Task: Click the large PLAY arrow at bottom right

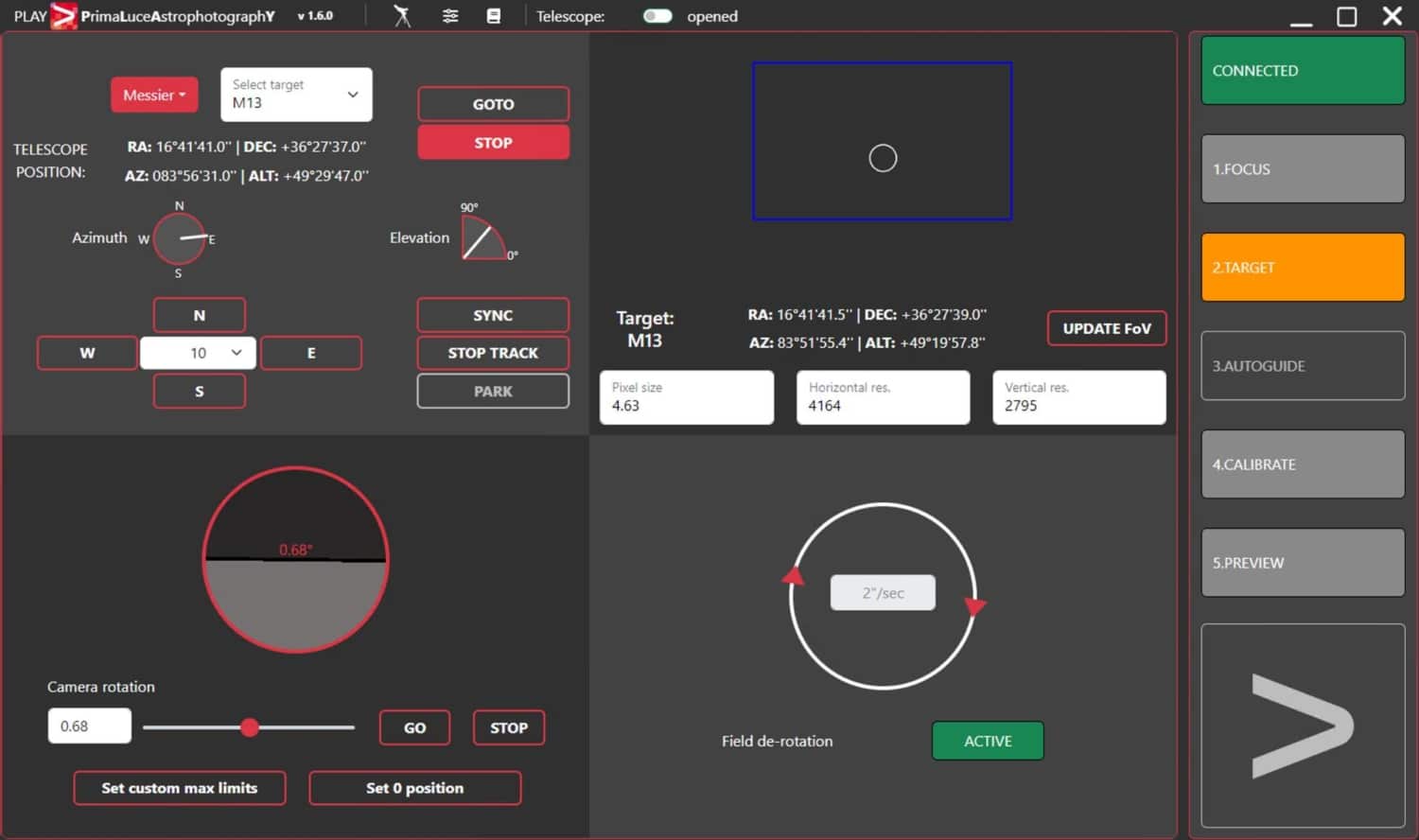Action: pos(1302,726)
